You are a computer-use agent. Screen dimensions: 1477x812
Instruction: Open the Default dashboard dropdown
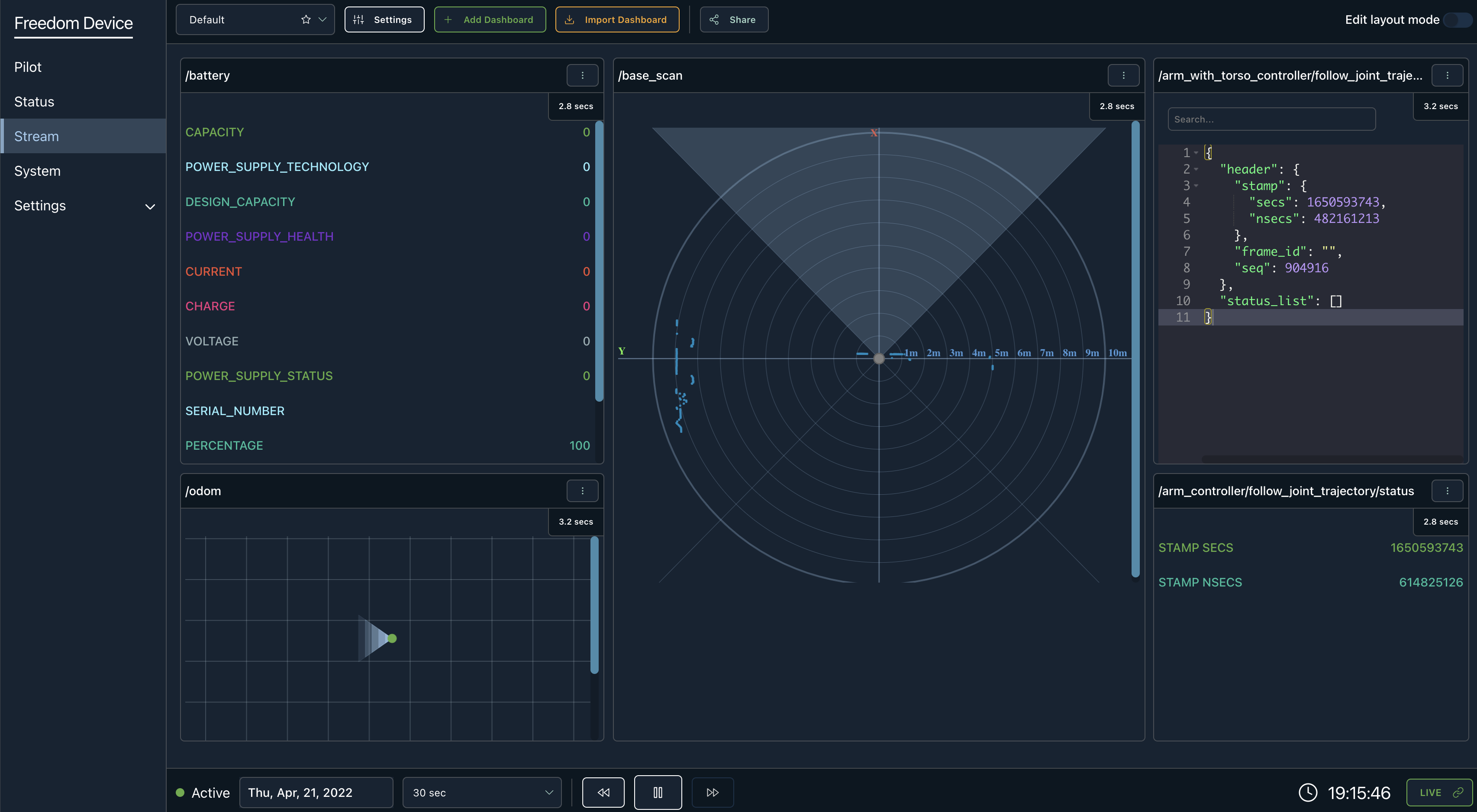(322, 19)
